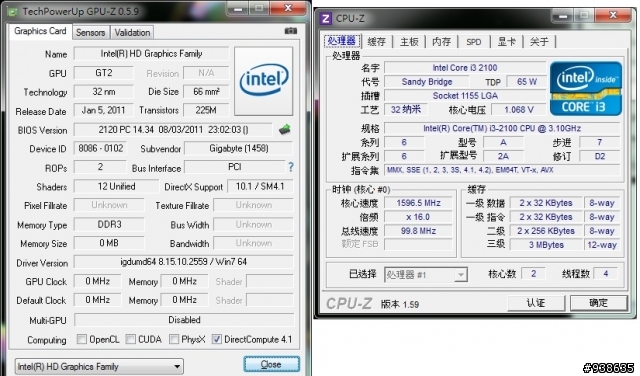Click the Bus Interface question mark

coord(291,167)
